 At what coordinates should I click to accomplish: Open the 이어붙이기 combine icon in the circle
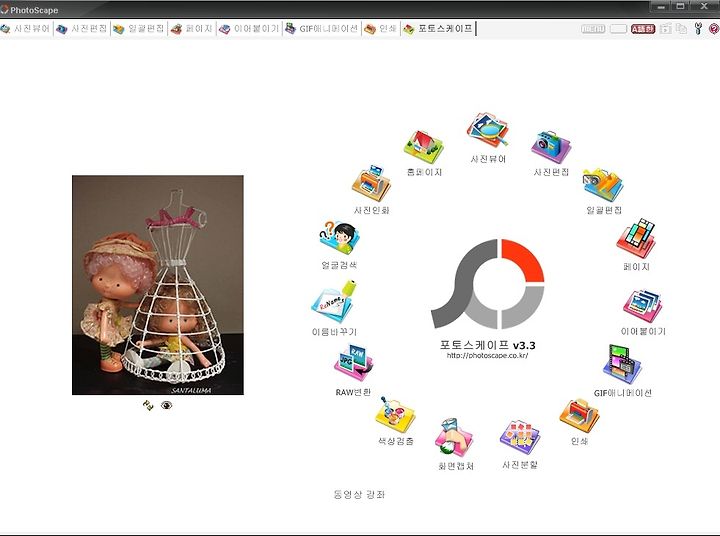coord(642,306)
